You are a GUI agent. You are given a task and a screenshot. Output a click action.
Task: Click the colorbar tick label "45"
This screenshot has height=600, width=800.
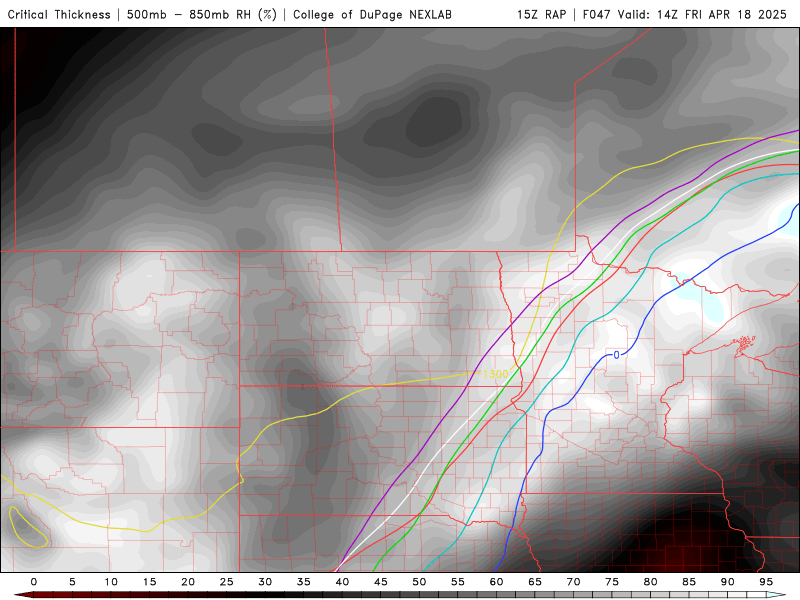[x=381, y=582]
